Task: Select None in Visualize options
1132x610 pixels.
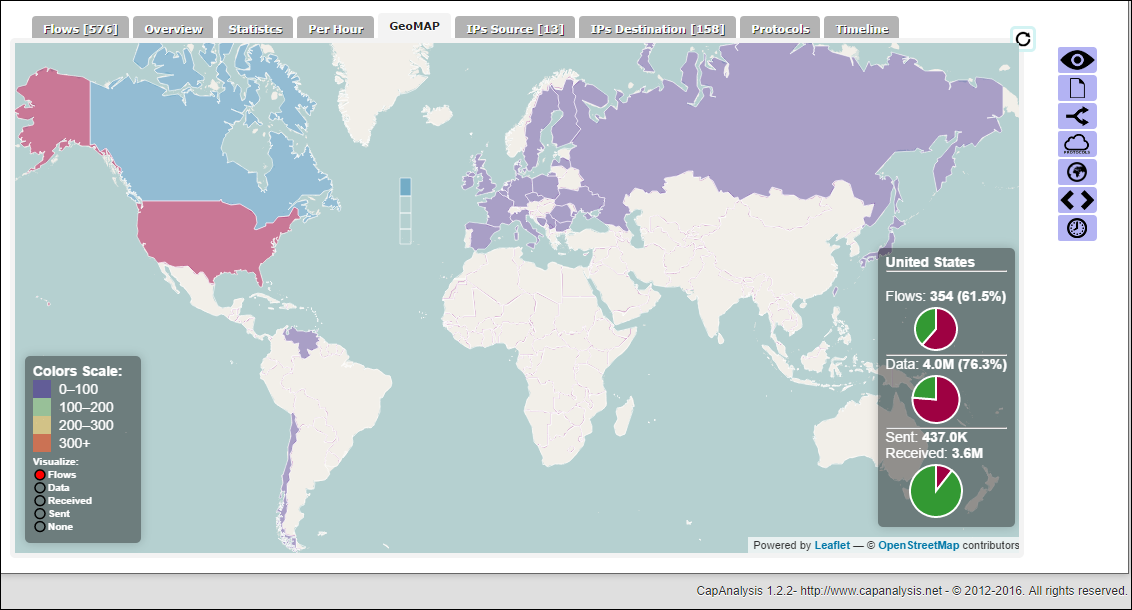Action: (40, 527)
